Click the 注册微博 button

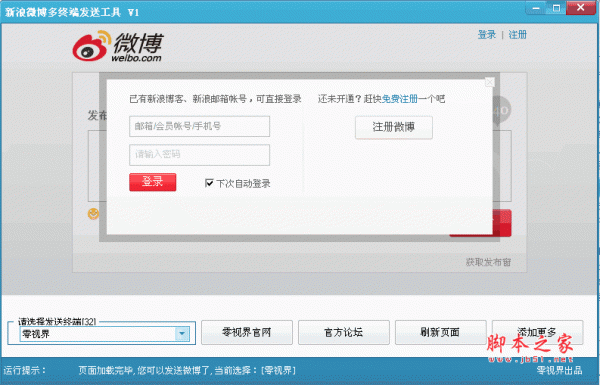394,127
